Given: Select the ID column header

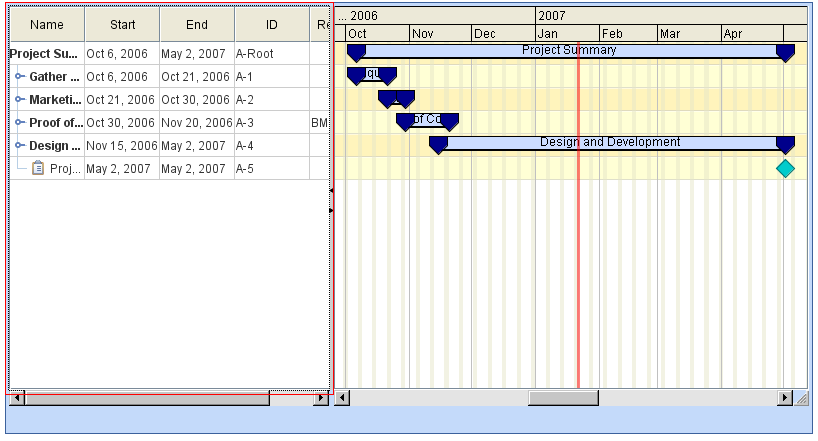Looking at the screenshot, I should pos(272,24).
